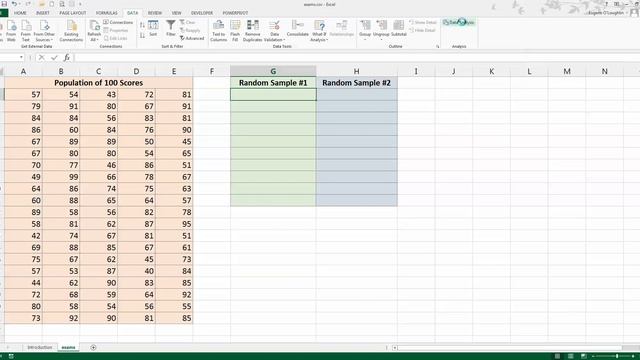Open the Refresh All dropdown
This screenshot has height=360, width=640.
point(94,31)
